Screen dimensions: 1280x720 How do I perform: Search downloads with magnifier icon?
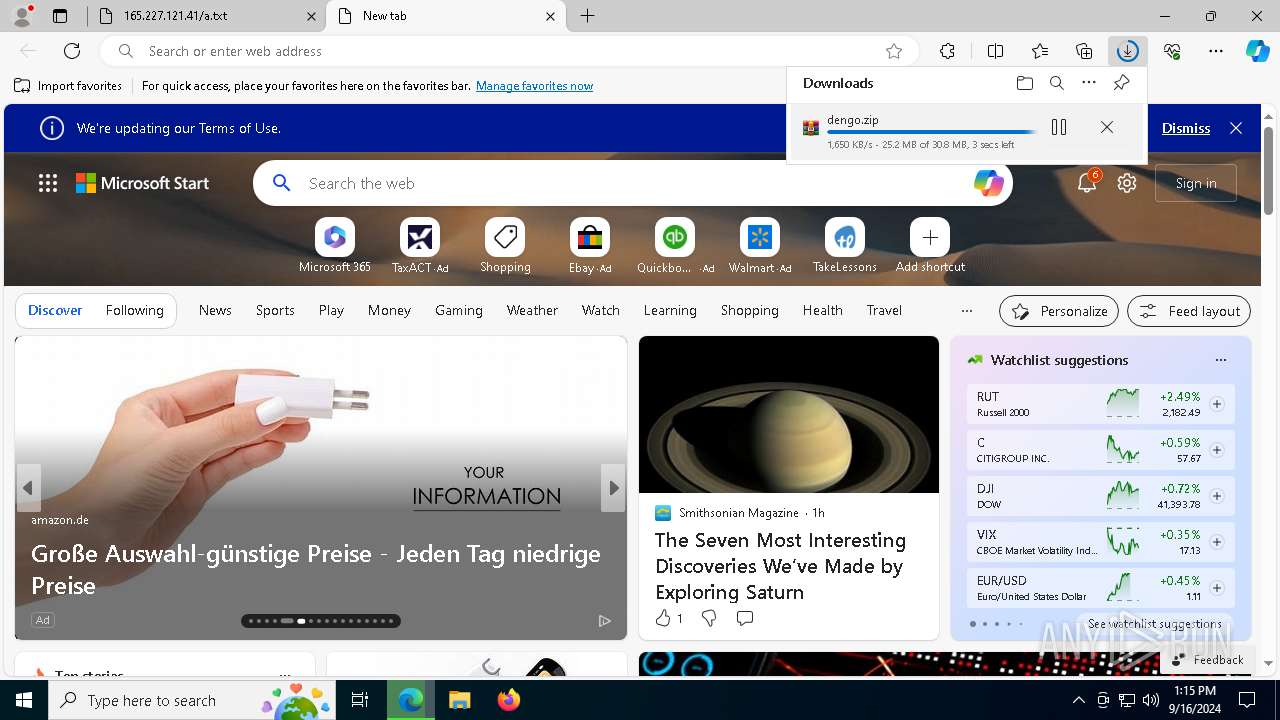tap(1057, 83)
